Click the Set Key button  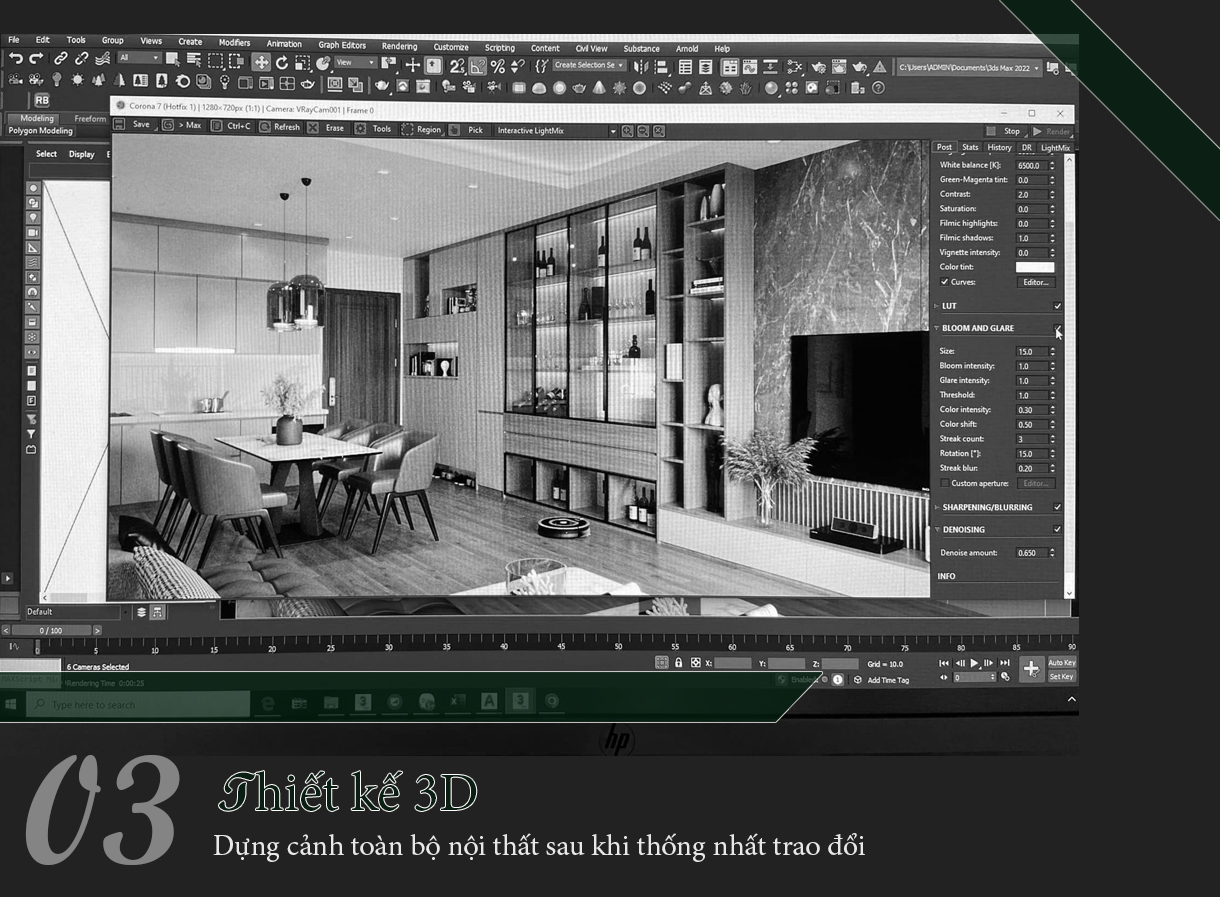tap(1061, 677)
